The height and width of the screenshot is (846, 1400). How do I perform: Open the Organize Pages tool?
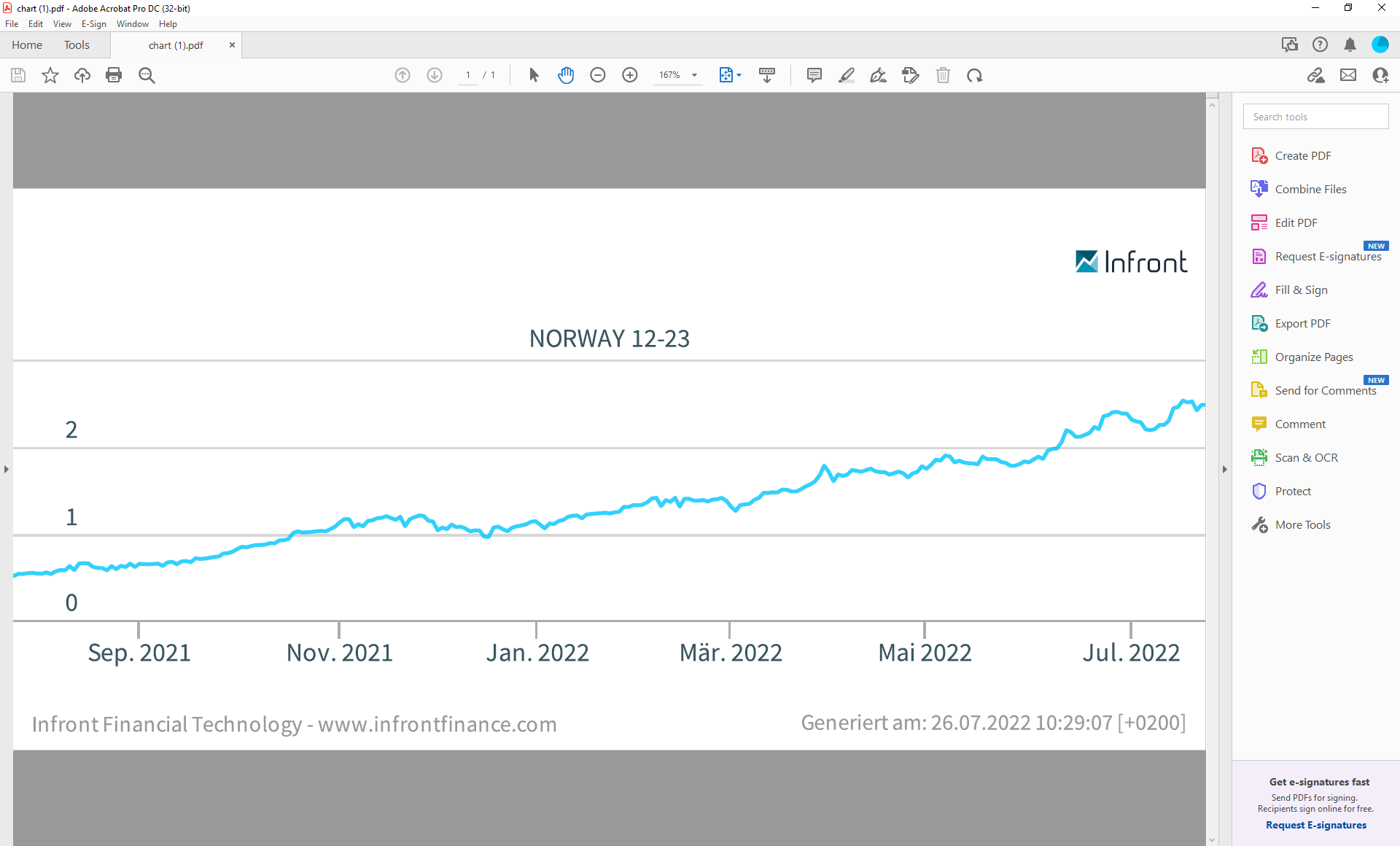(x=1313, y=357)
